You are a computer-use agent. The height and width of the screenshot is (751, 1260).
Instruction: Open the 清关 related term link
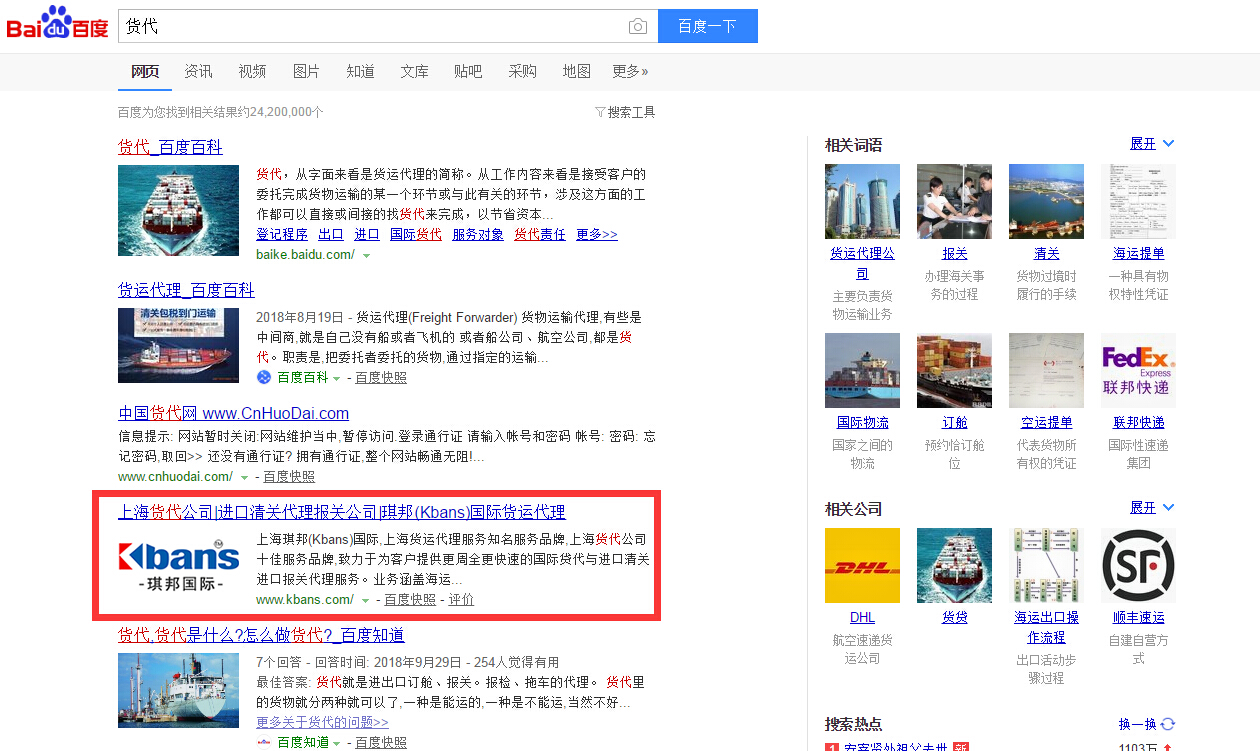(x=1047, y=253)
